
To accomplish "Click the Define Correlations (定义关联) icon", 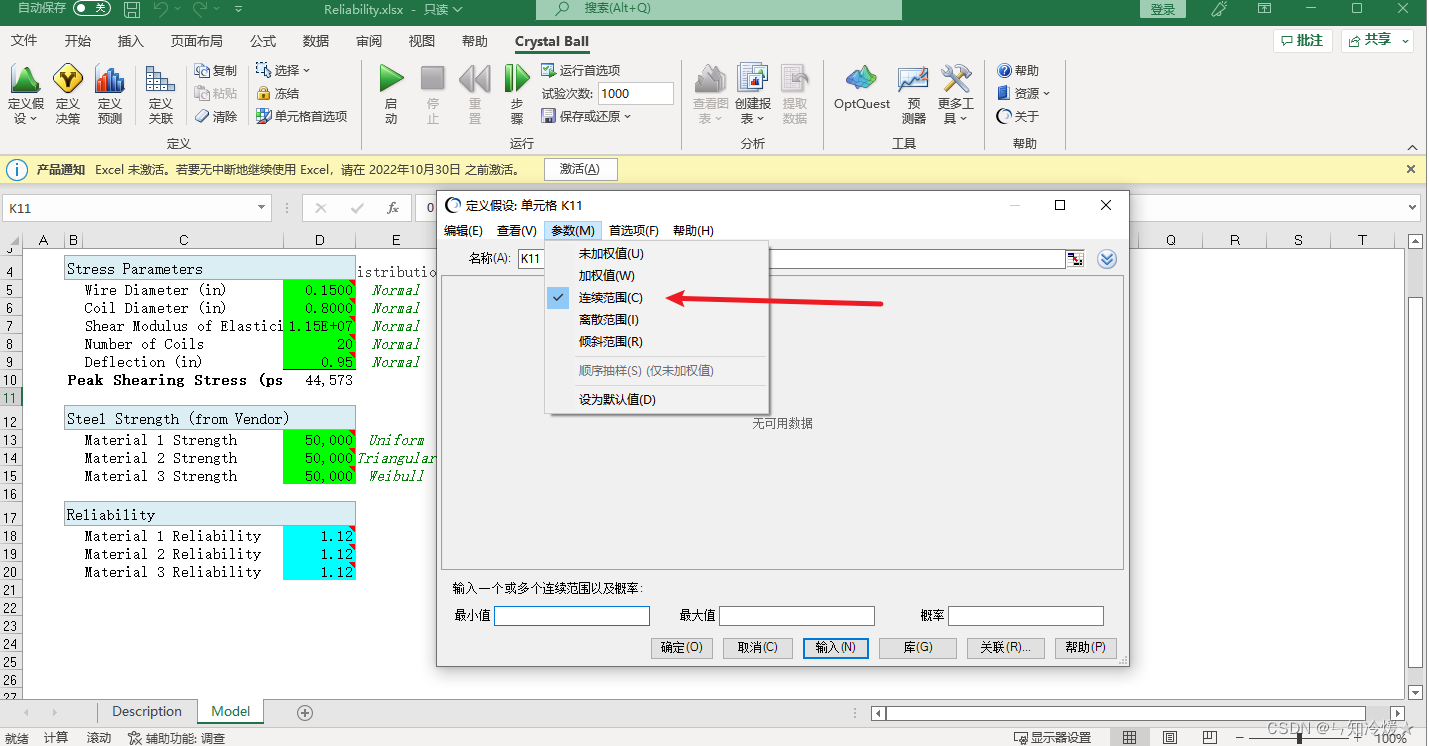I will coord(161,94).
